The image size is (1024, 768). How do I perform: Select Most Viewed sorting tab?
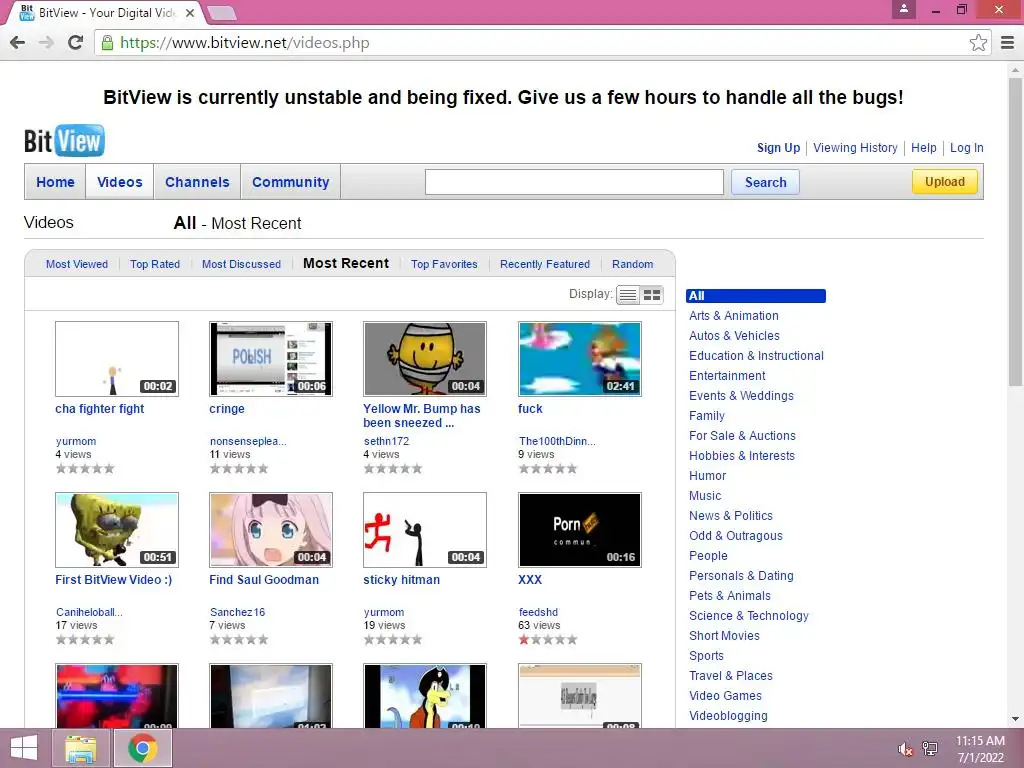[77, 264]
